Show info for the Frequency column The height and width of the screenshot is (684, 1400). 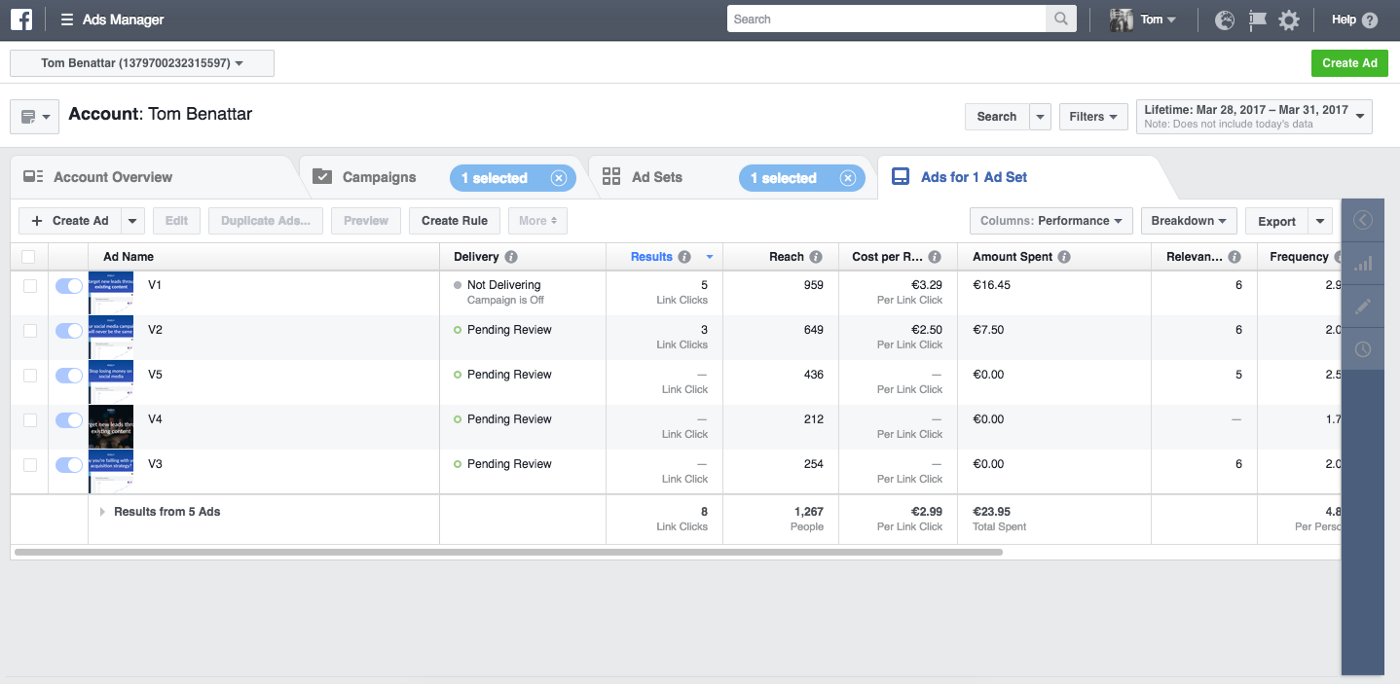tap(1336, 257)
